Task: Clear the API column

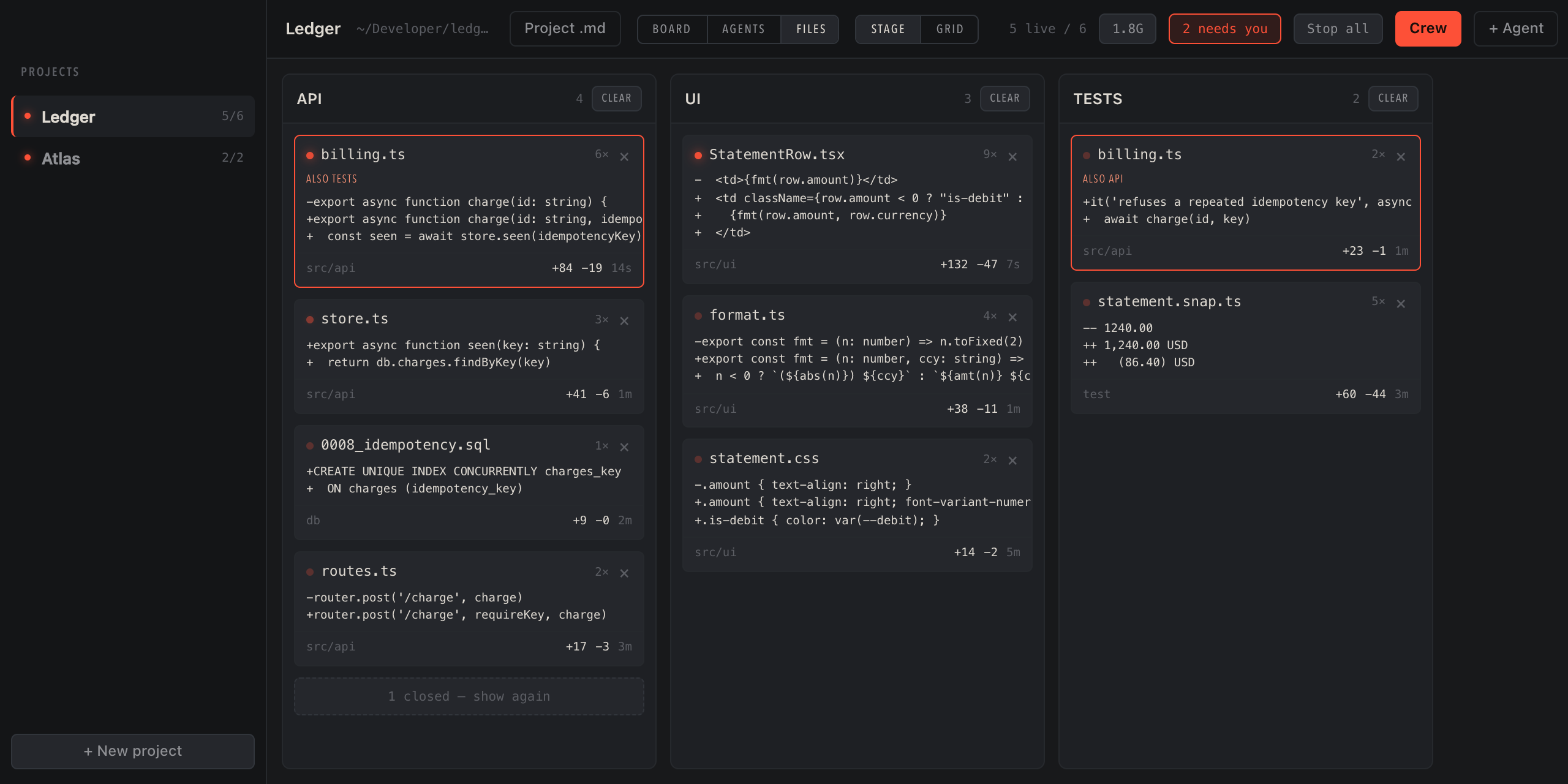Action: (616, 98)
